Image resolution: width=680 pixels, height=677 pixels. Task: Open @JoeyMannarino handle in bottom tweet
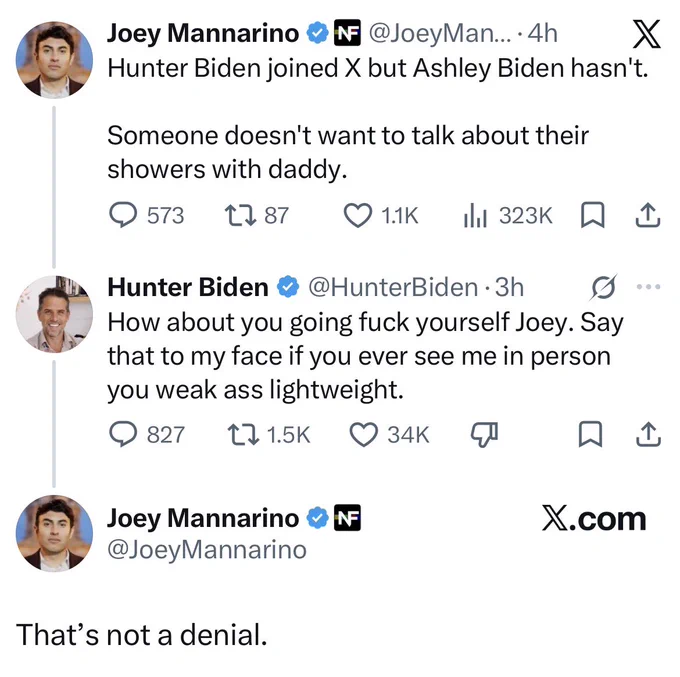pyautogui.click(x=207, y=549)
